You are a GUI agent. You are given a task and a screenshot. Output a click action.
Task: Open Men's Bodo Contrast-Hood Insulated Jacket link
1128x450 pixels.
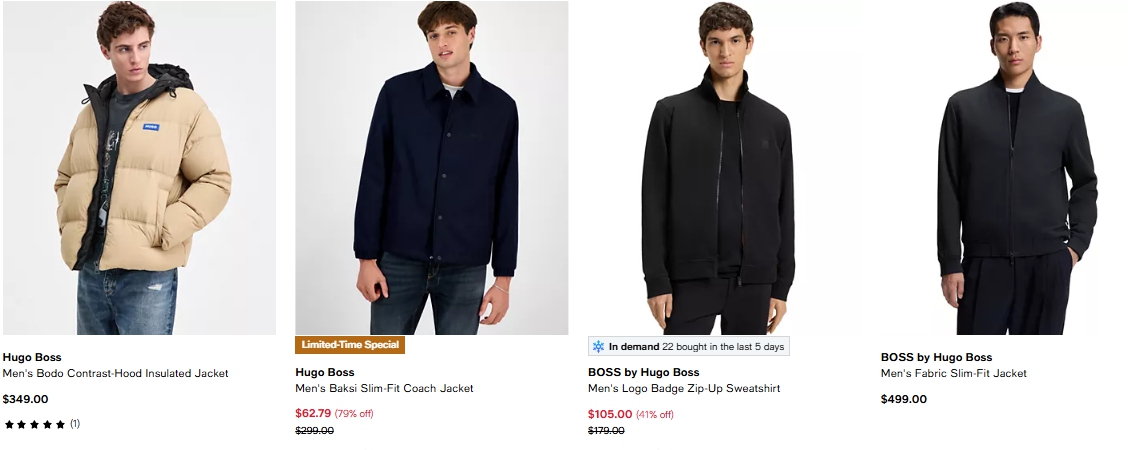pos(116,373)
